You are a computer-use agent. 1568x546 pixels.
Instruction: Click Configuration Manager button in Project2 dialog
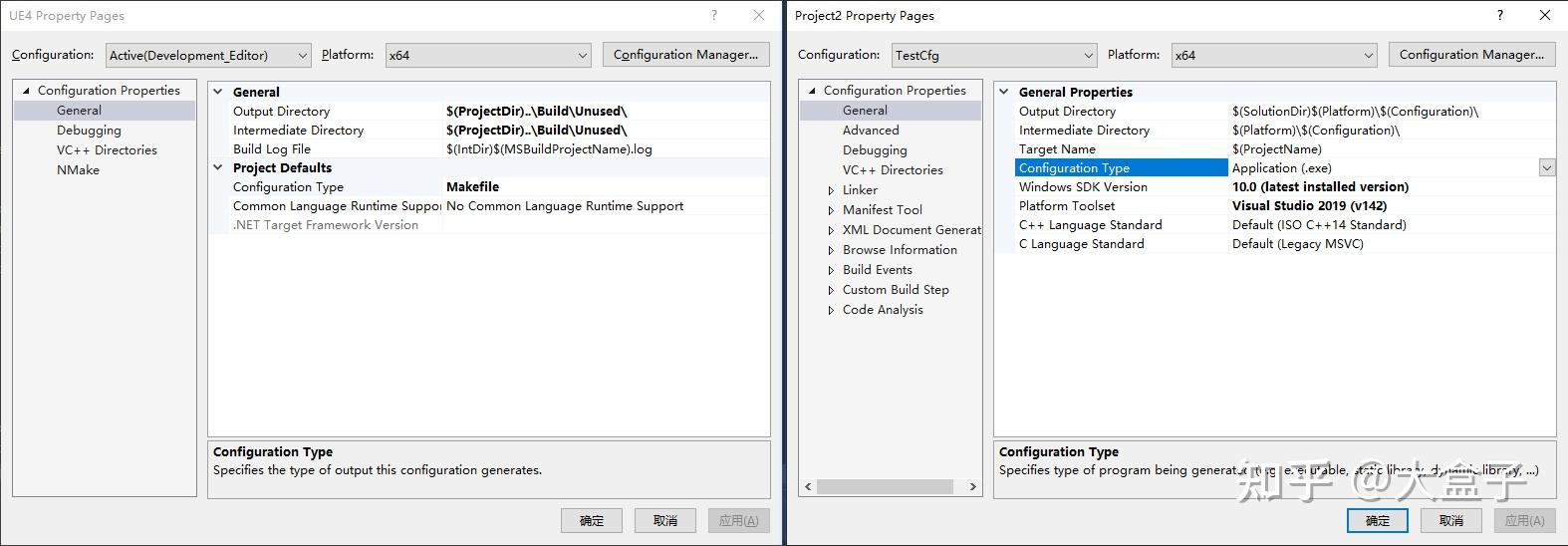coord(1471,55)
